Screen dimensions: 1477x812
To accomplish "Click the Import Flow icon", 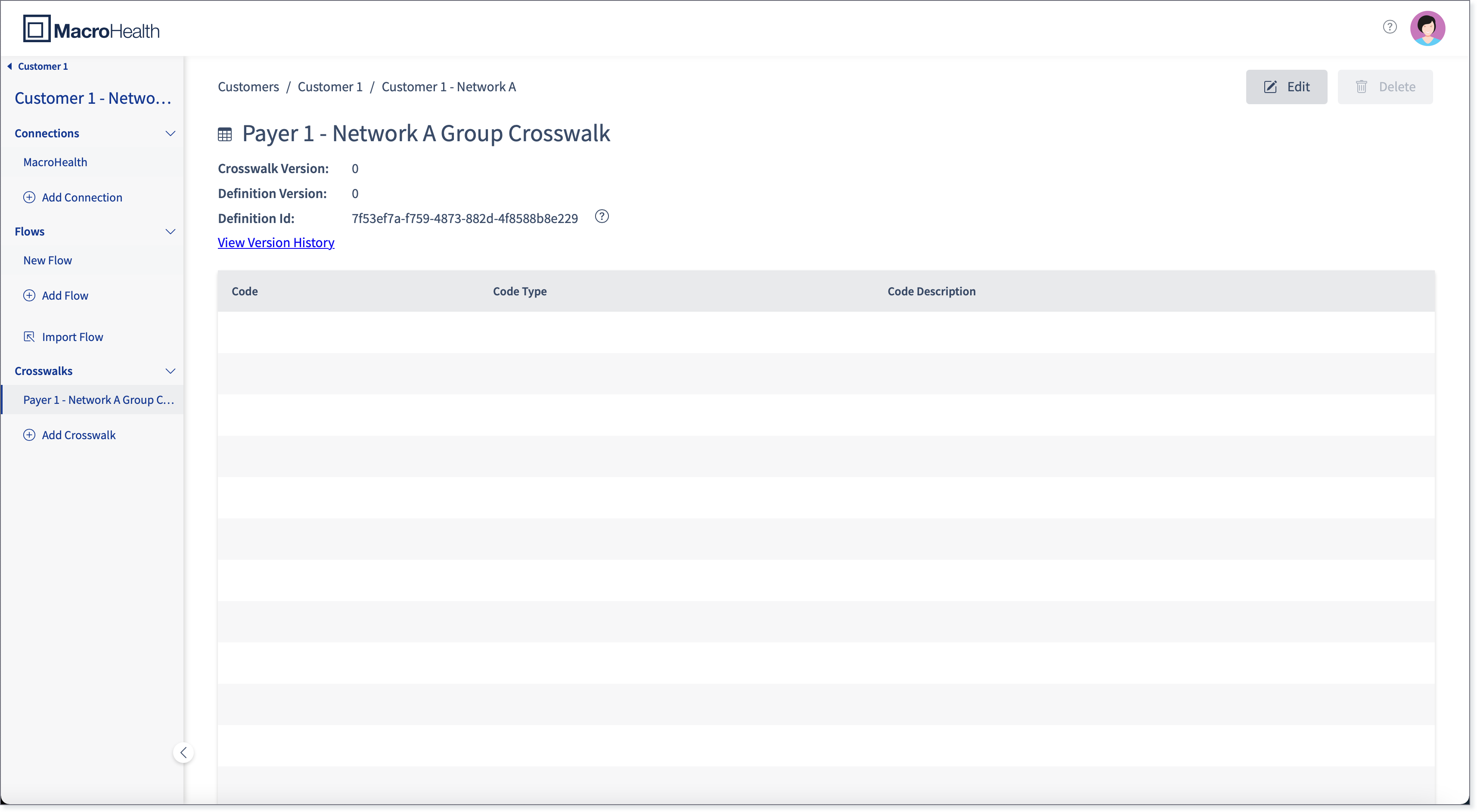I will point(29,337).
